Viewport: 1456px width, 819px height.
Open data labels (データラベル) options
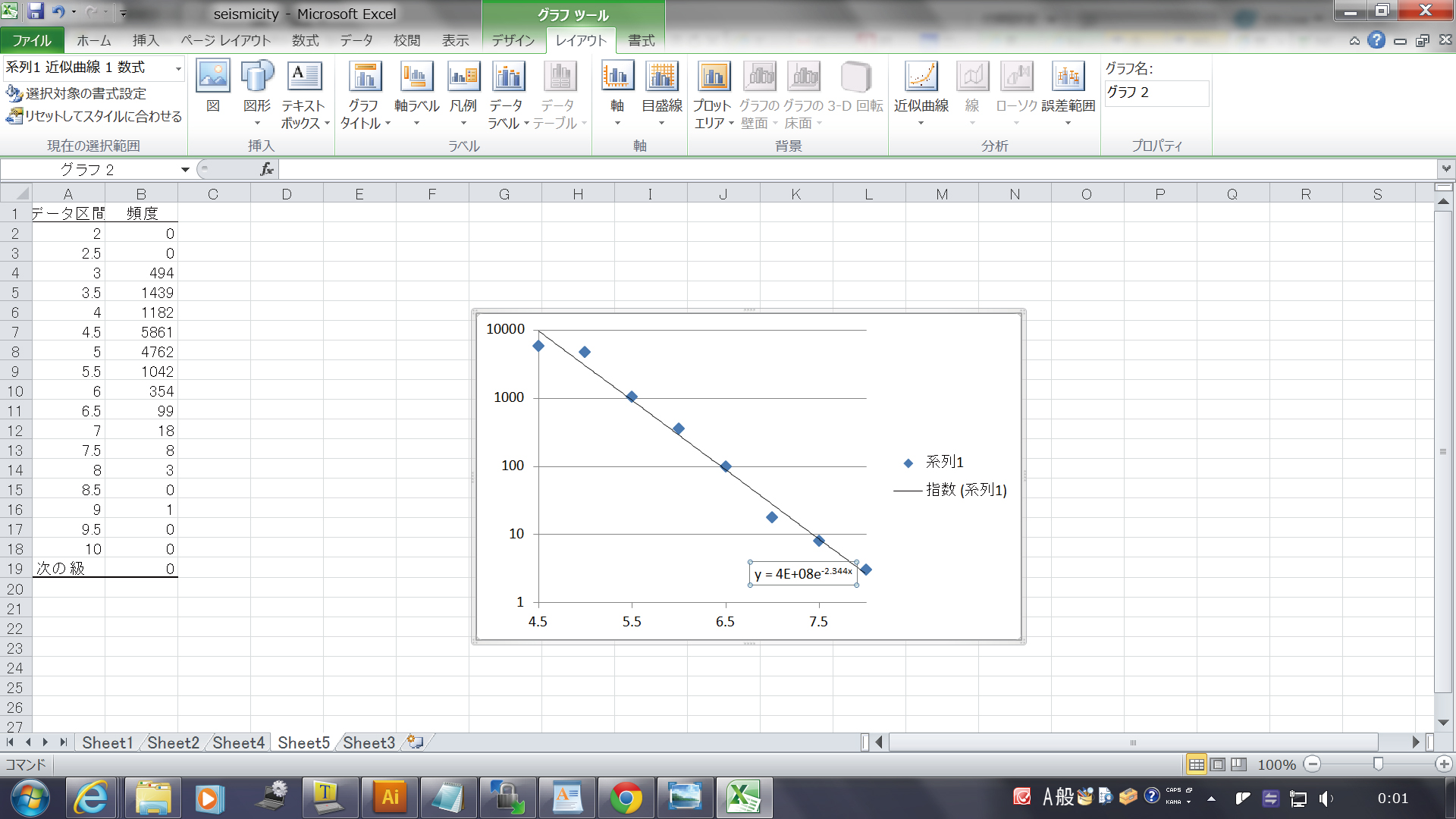[x=507, y=94]
